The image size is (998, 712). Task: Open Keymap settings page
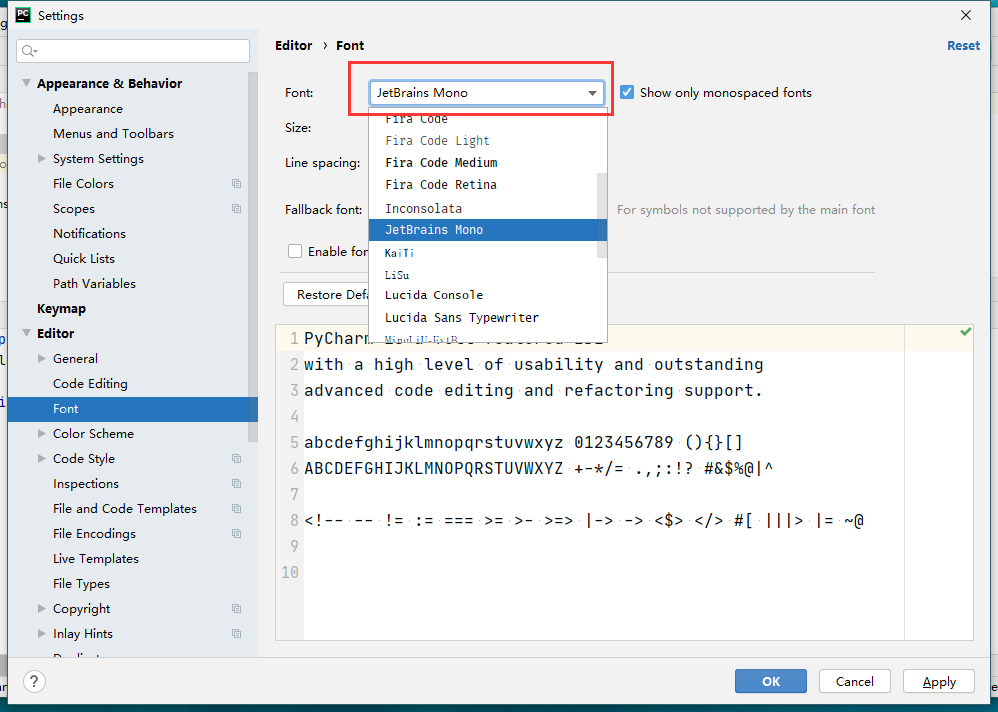(x=61, y=309)
